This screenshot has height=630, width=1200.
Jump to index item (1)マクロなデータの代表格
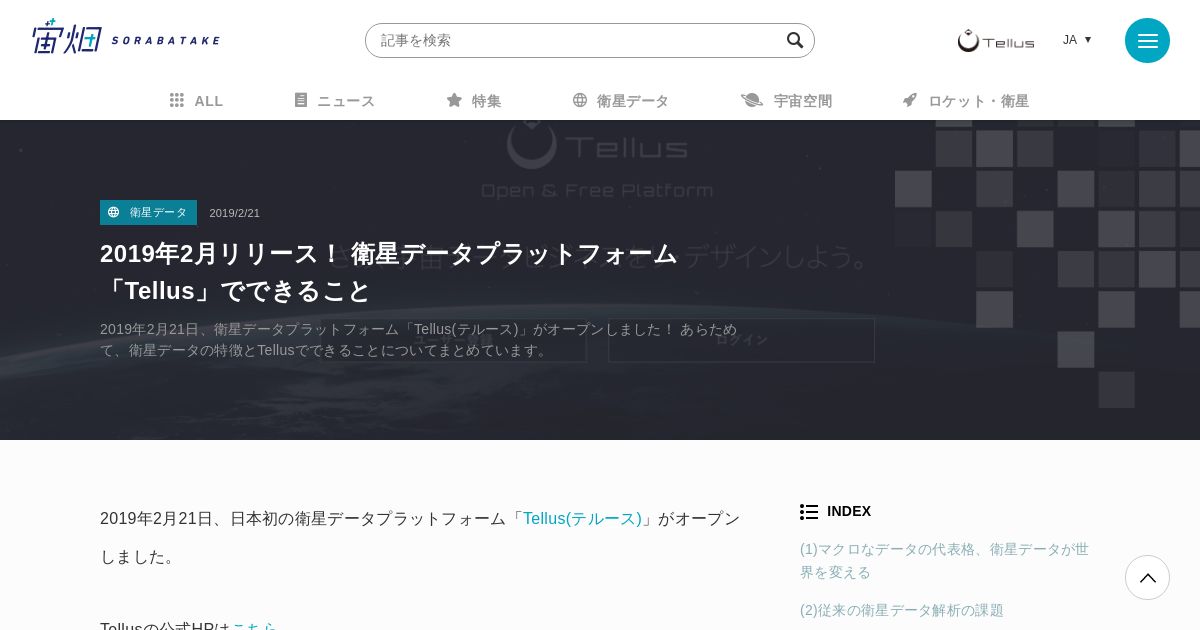[944, 560]
